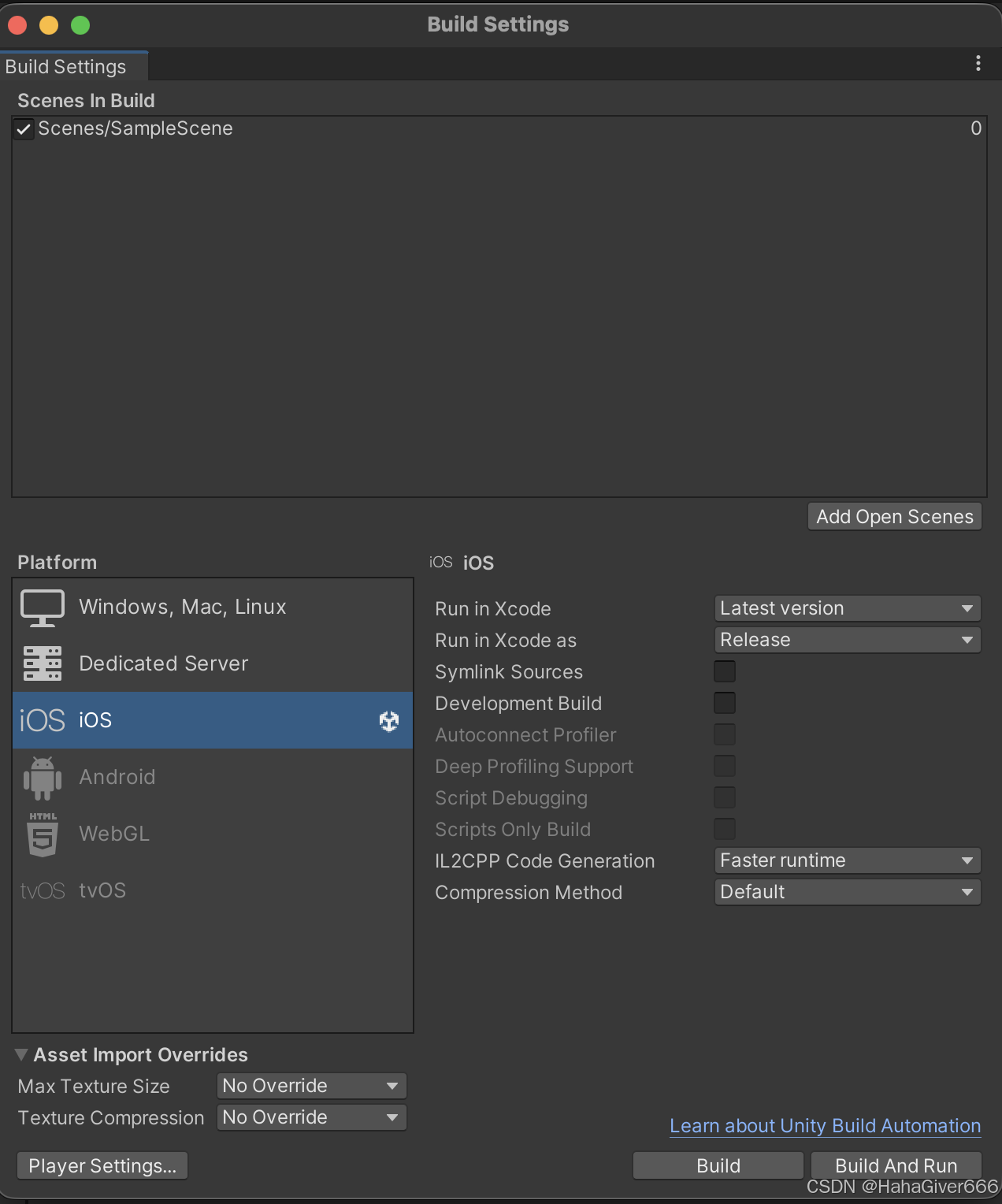Click the WebGL HTML5 icon
Viewport: 1002px width, 1204px height.
coord(43,834)
